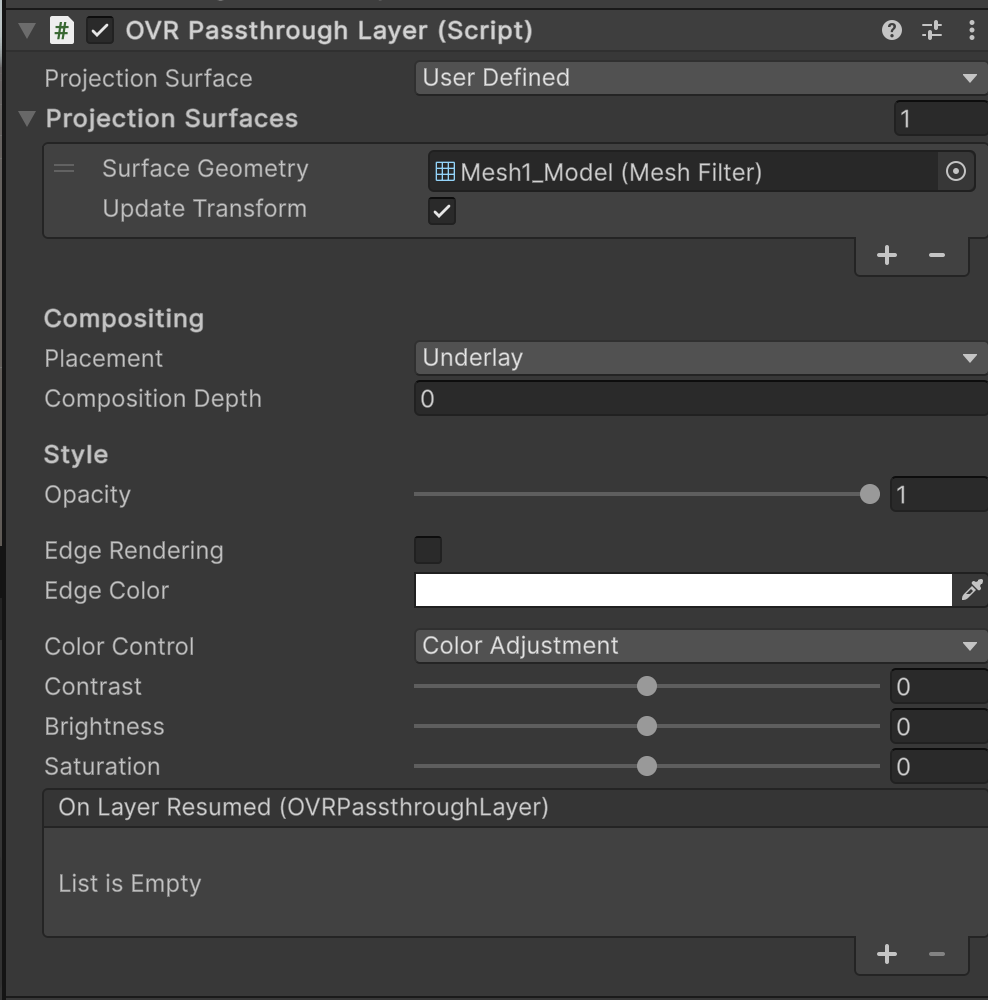
Task: Pick Edge Color with the eyedropper
Action: (x=971, y=590)
